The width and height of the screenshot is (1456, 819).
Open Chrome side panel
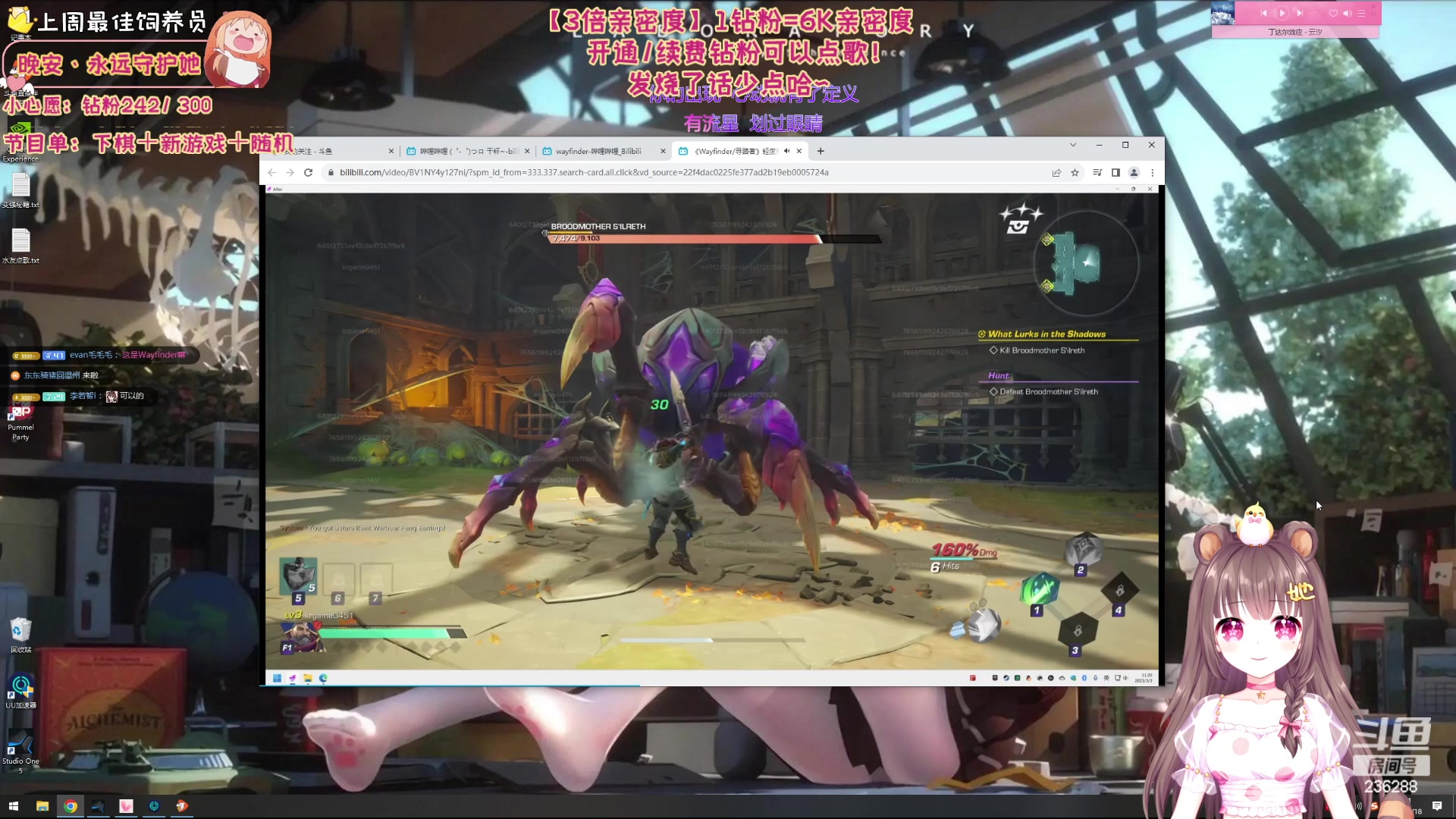click(1116, 173)
